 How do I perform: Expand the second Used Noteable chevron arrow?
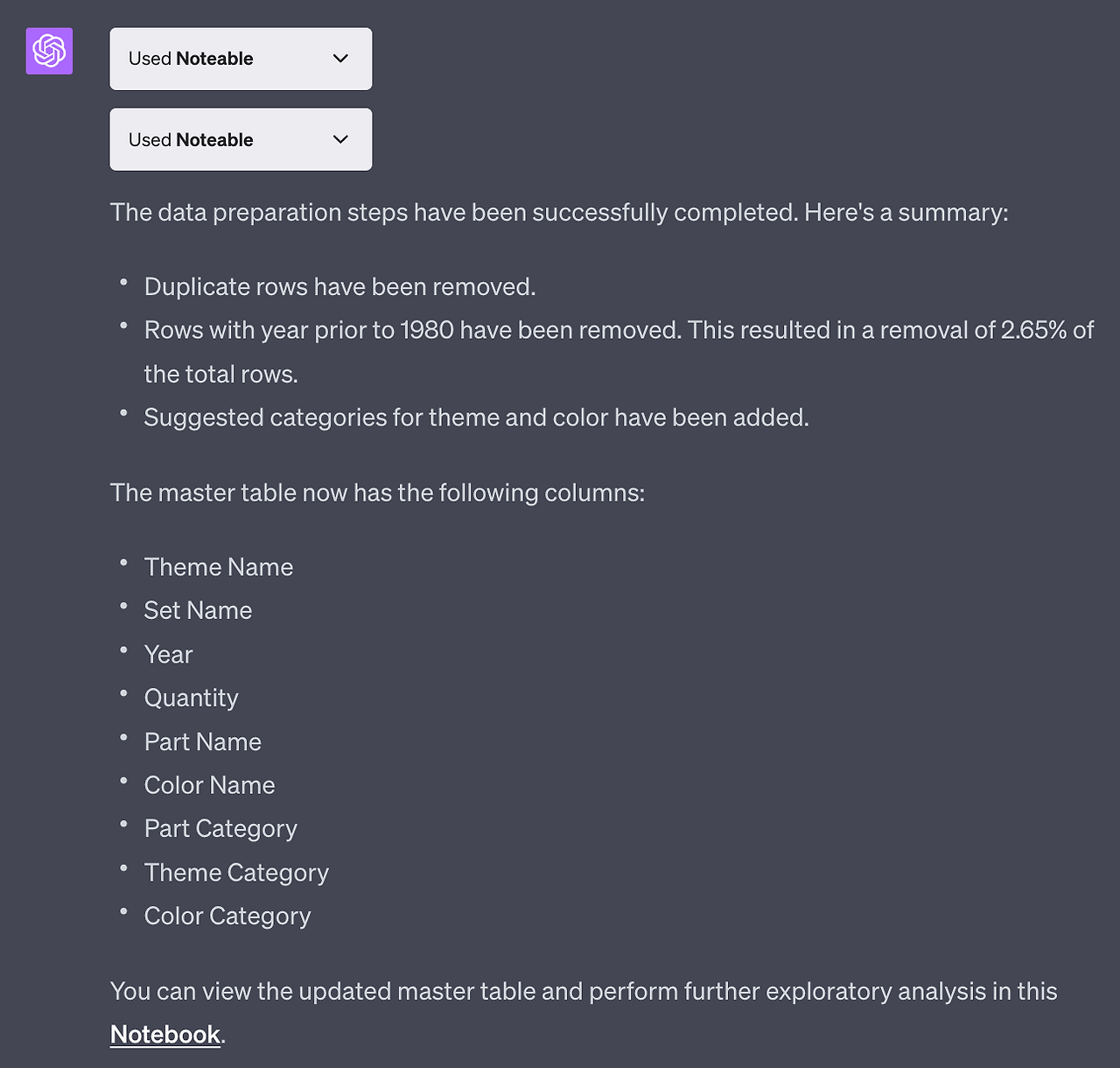(x=341, y=139)
